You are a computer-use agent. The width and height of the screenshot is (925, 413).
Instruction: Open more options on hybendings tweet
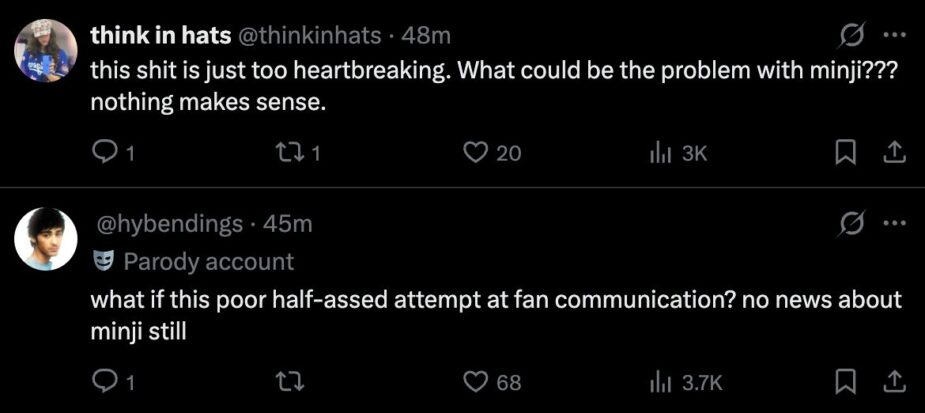894,224
